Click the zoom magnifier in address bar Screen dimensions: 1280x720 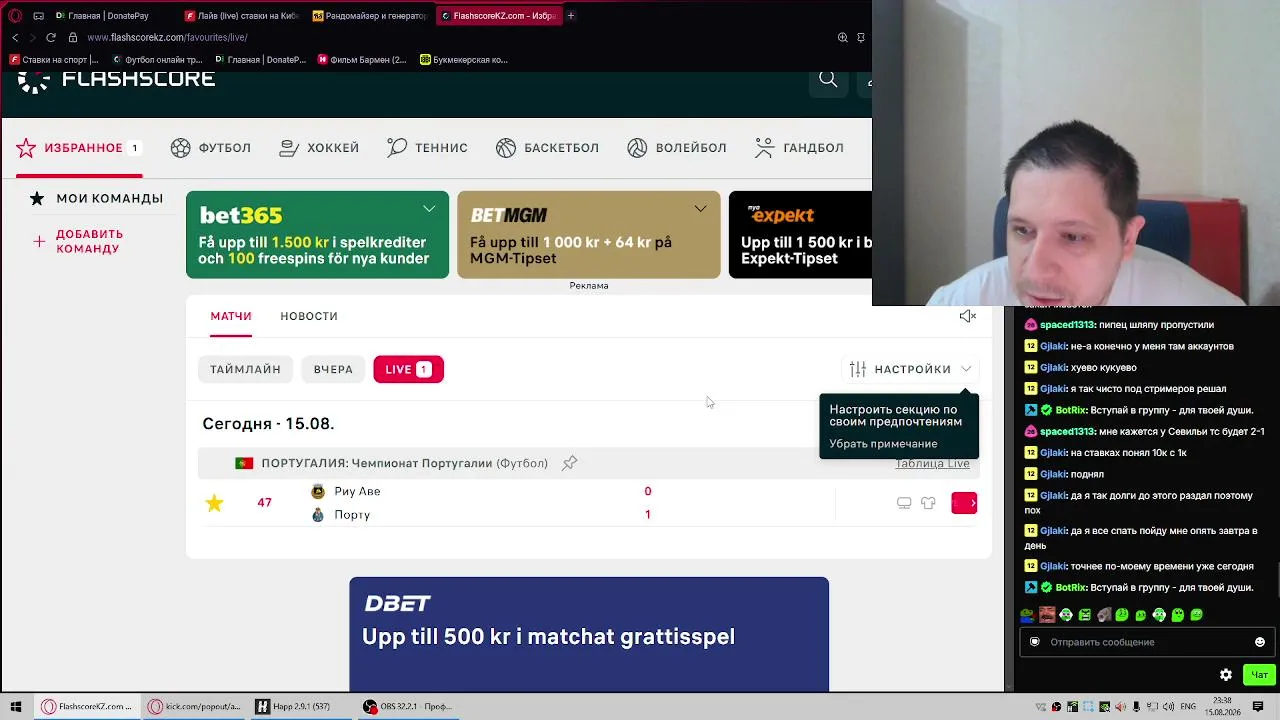point(843,37)
